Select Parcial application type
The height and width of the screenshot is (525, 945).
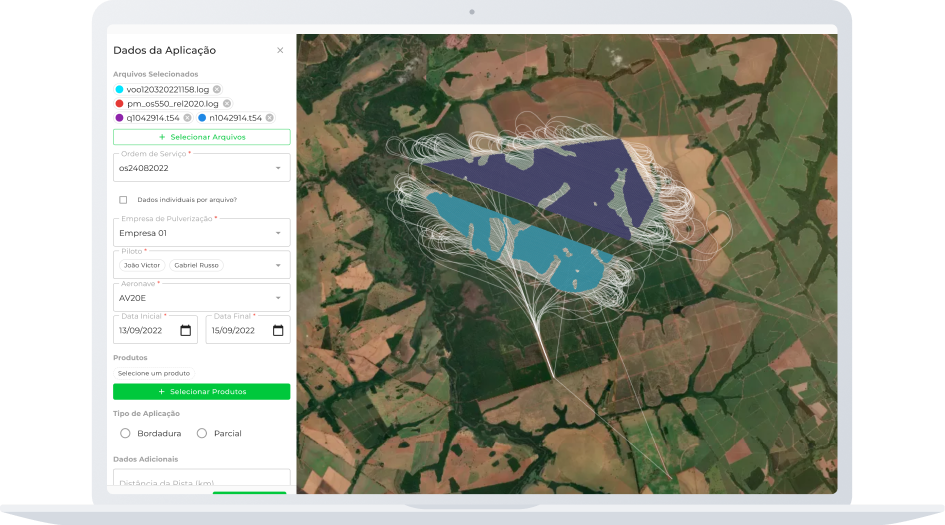click(202, 433)
